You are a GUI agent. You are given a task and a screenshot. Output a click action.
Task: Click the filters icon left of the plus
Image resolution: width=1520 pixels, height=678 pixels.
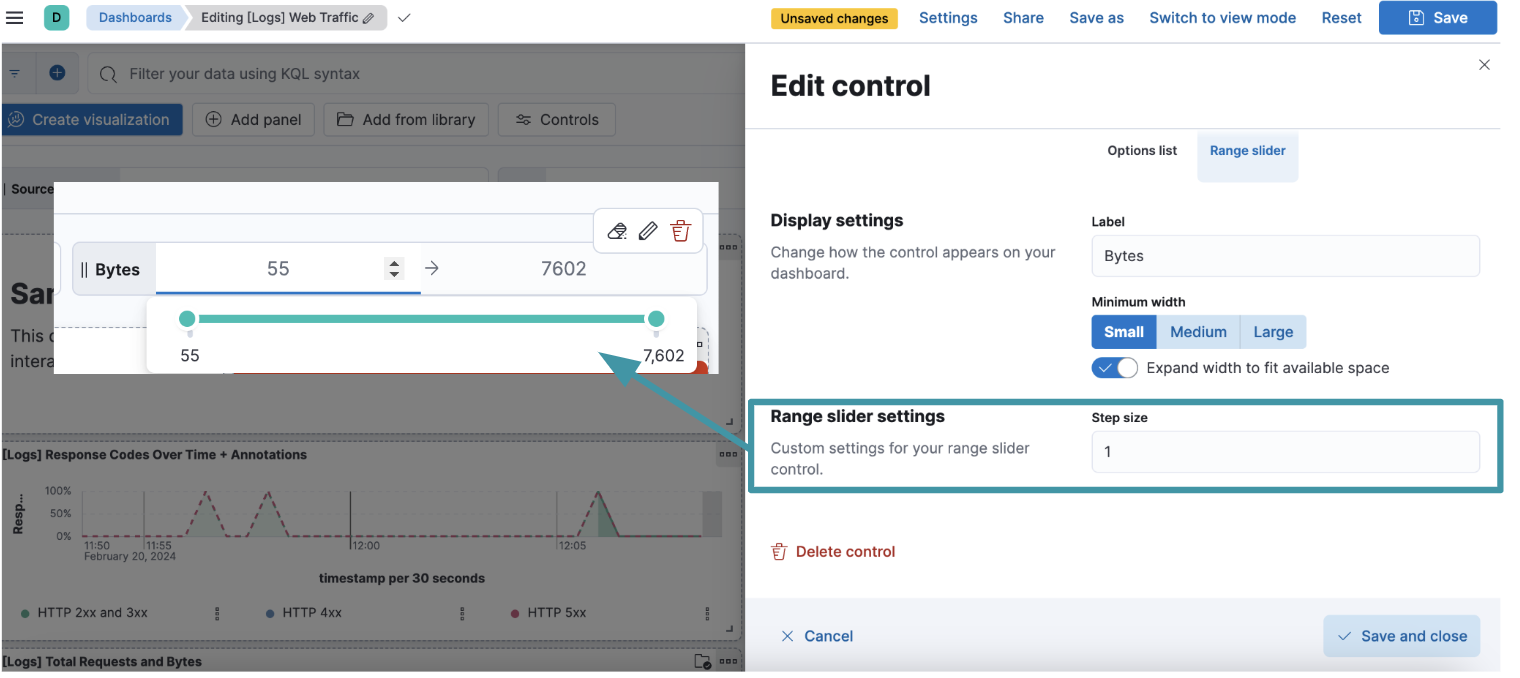point(15,73)
